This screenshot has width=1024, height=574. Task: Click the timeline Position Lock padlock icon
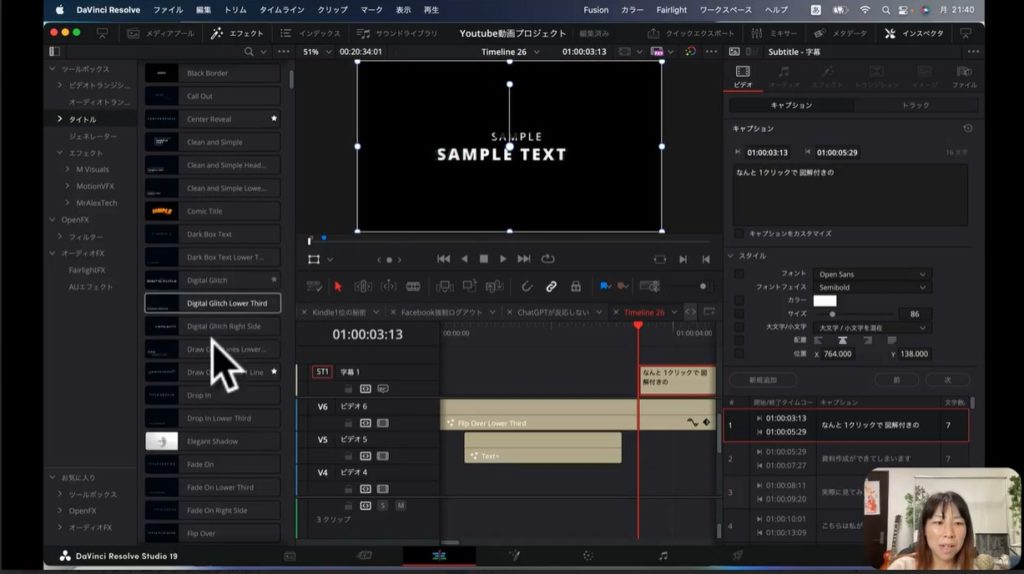coord(576,287)
